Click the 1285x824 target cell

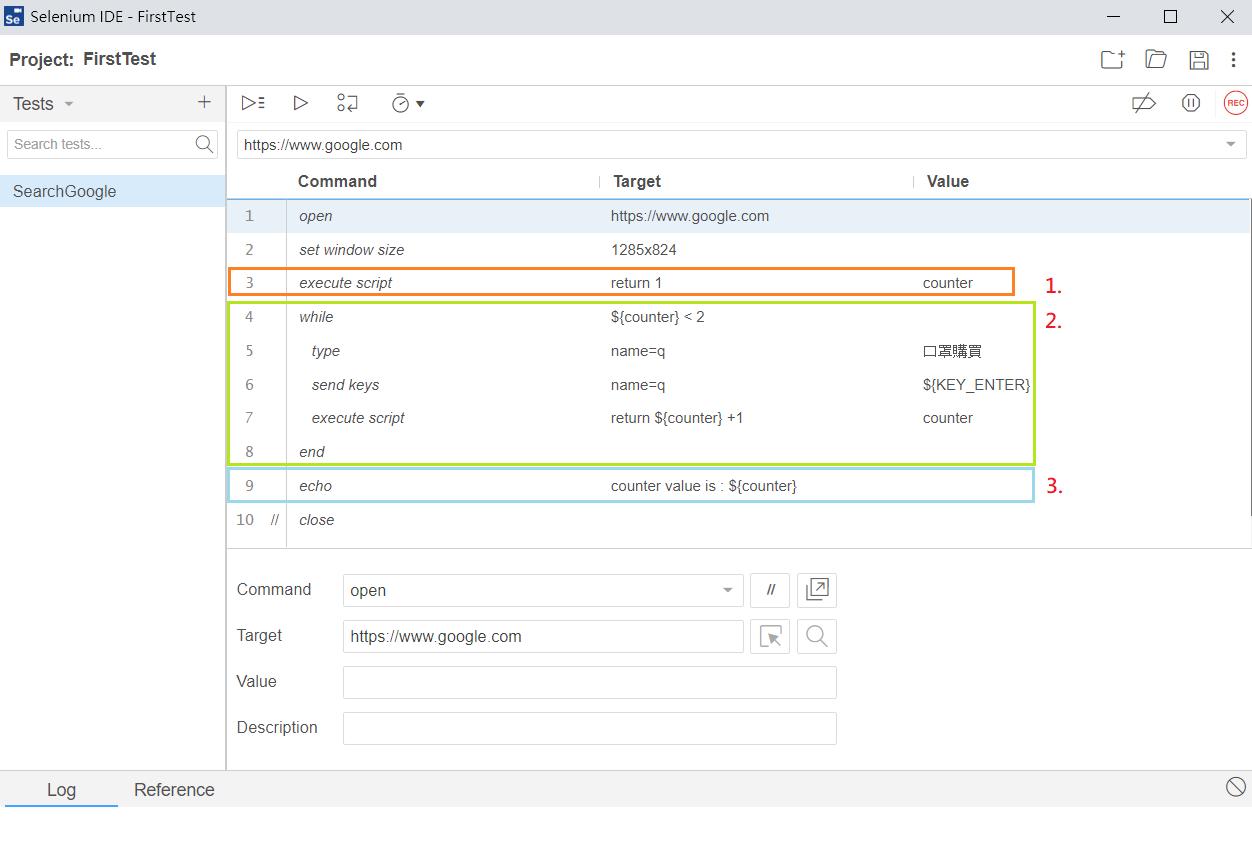coord(644,250)
